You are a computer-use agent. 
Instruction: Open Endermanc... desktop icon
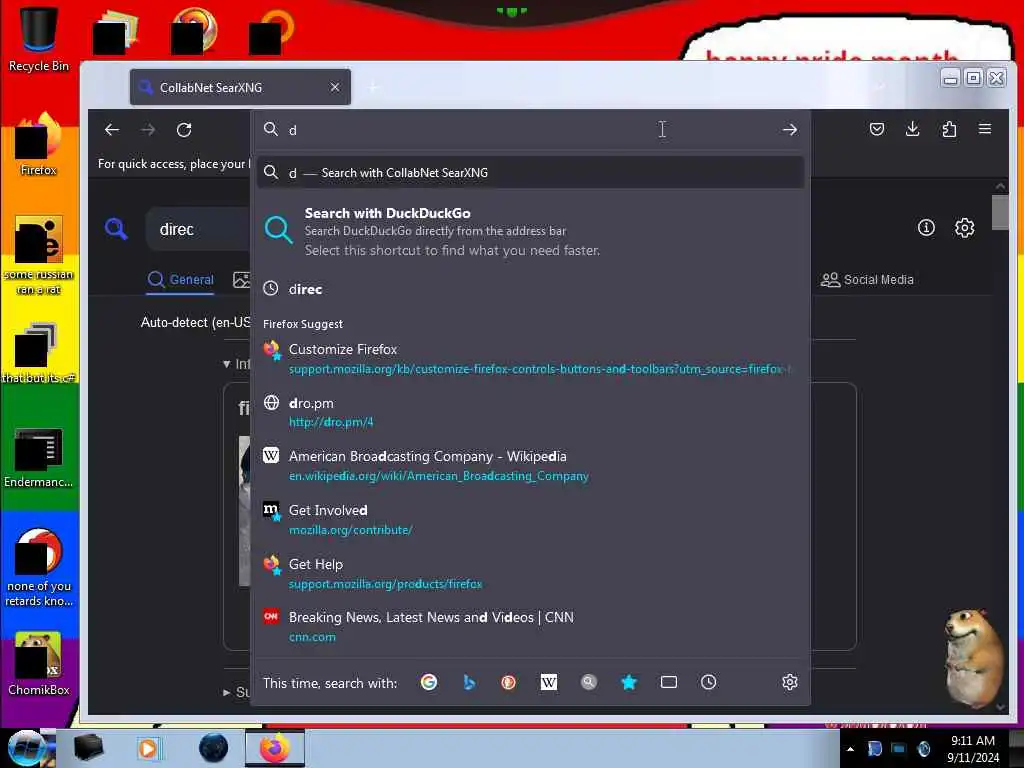coord(39,457)
